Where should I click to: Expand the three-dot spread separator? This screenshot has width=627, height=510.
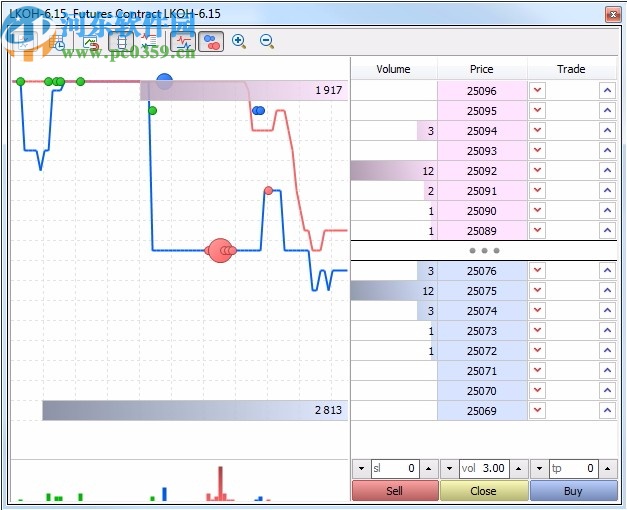tap(484, 251)
